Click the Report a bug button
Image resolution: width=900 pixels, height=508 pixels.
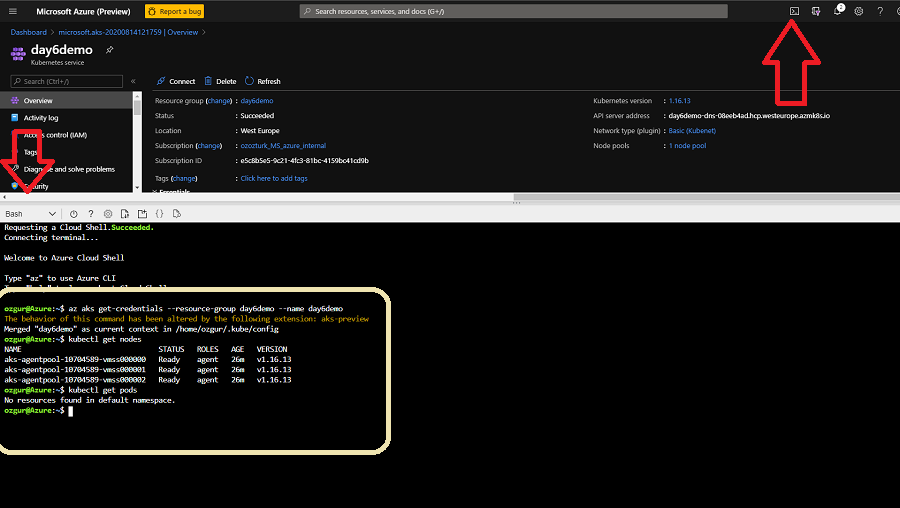click(175, 11)
